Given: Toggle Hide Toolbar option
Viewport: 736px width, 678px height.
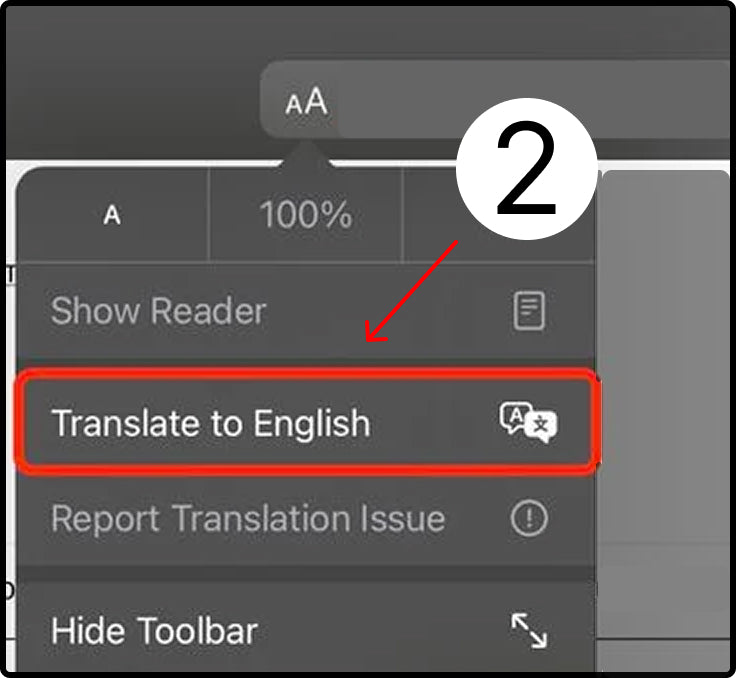Looking at the screenshot, I should coord(154,631).
